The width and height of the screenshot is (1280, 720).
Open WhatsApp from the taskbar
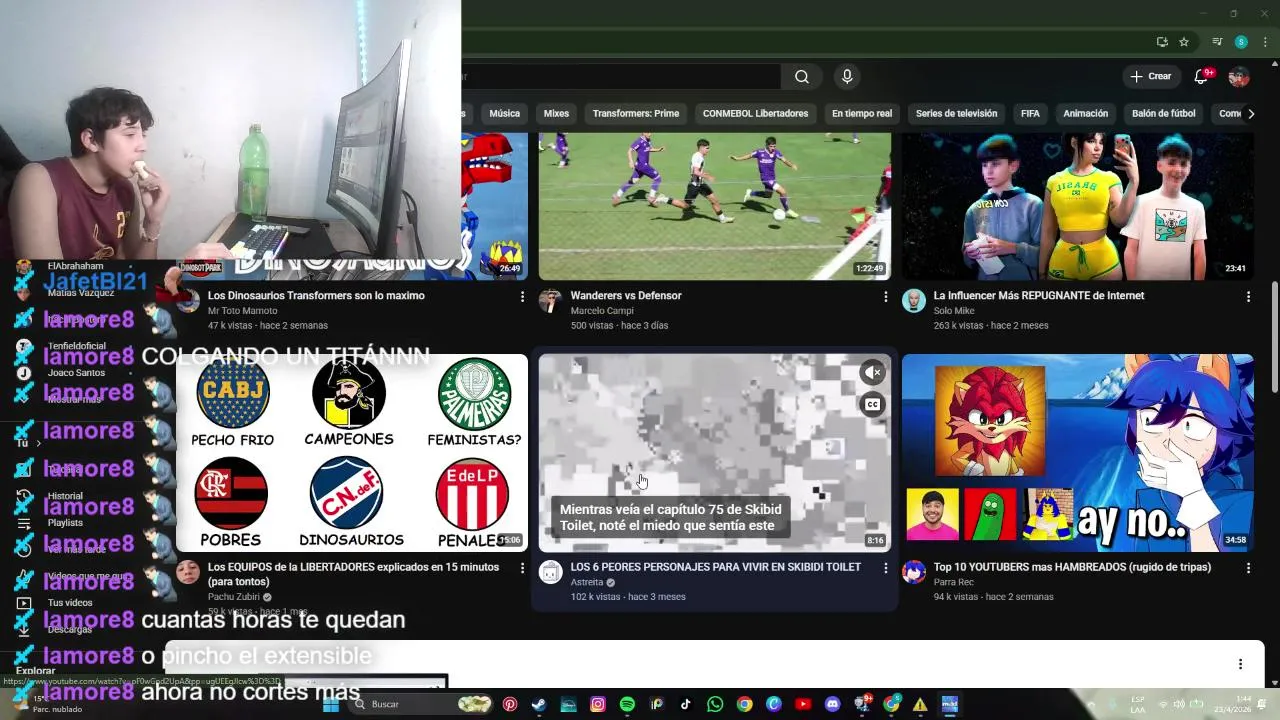click(x=715, y=704)
